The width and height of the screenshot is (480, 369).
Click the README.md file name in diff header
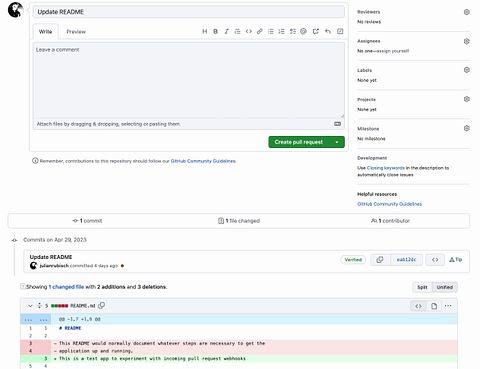pyautogui.click(x=83, y=306)
